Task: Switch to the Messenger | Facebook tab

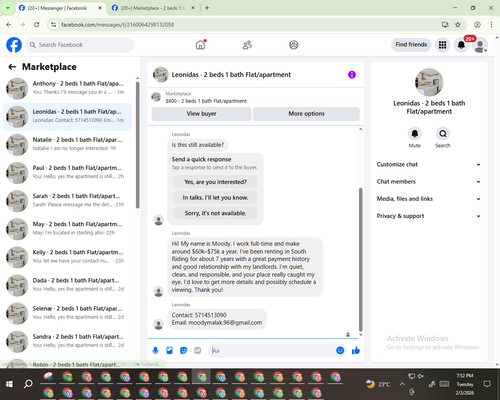Action: click(x=57, y=8)
